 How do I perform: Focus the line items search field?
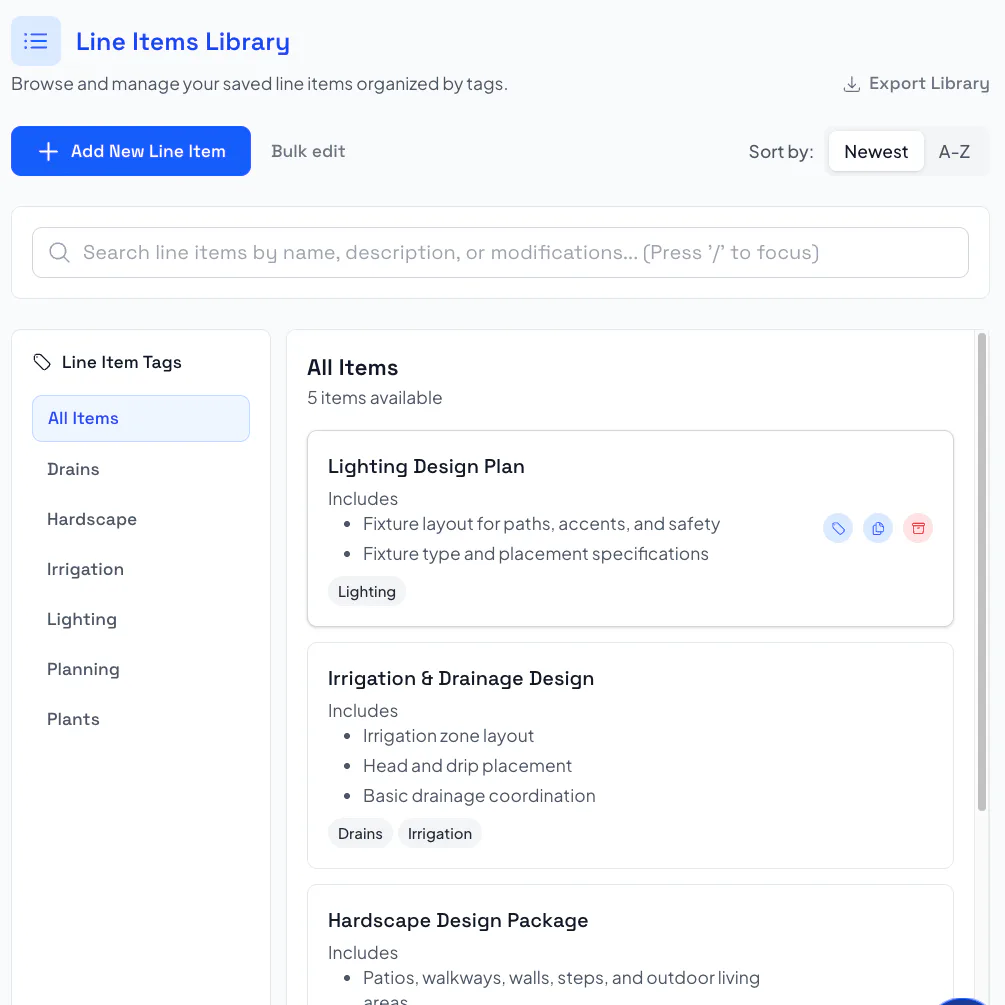pyautogui.click(x=501, y=253)
